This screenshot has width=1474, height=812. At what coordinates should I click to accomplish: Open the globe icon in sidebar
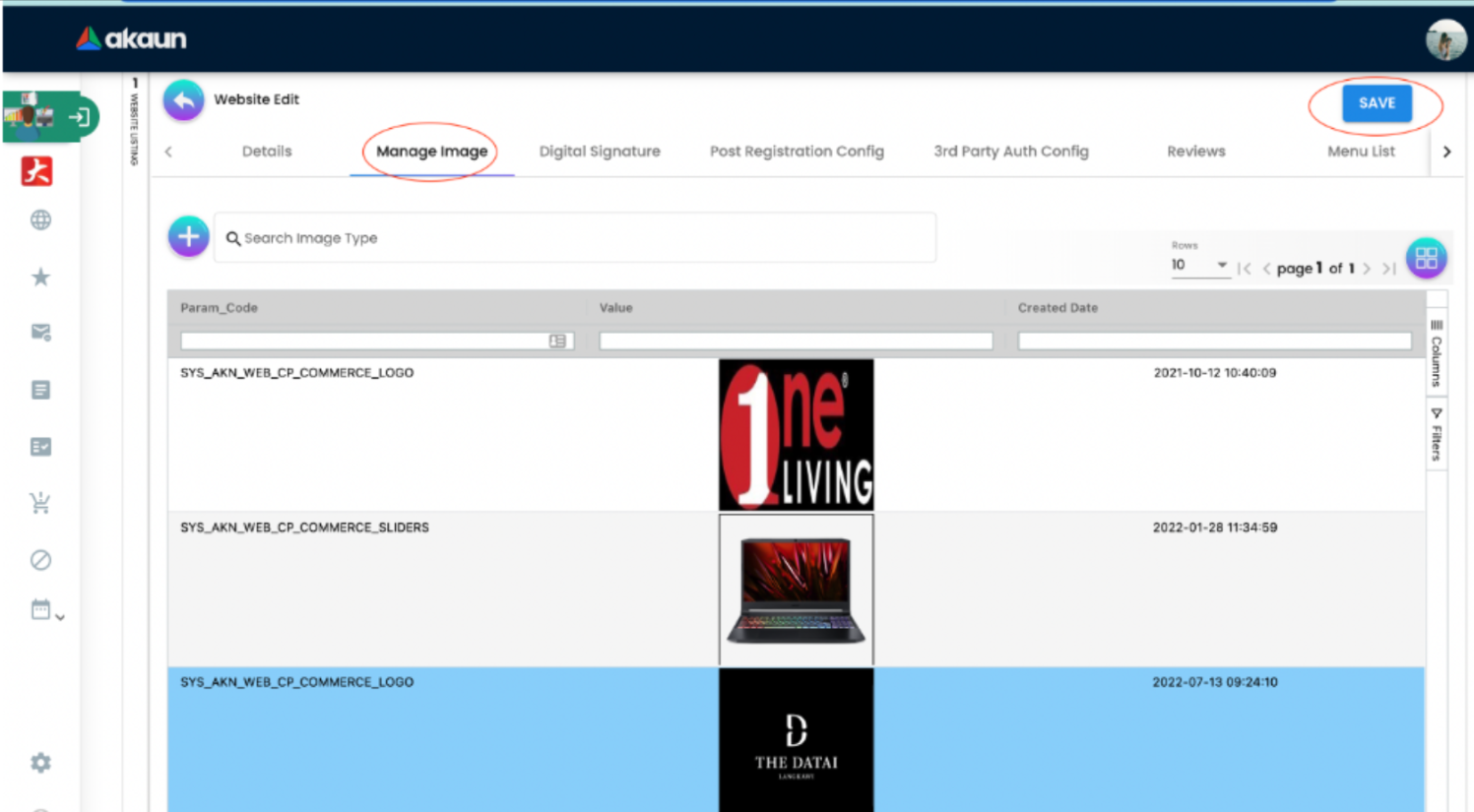click(40, 219)
